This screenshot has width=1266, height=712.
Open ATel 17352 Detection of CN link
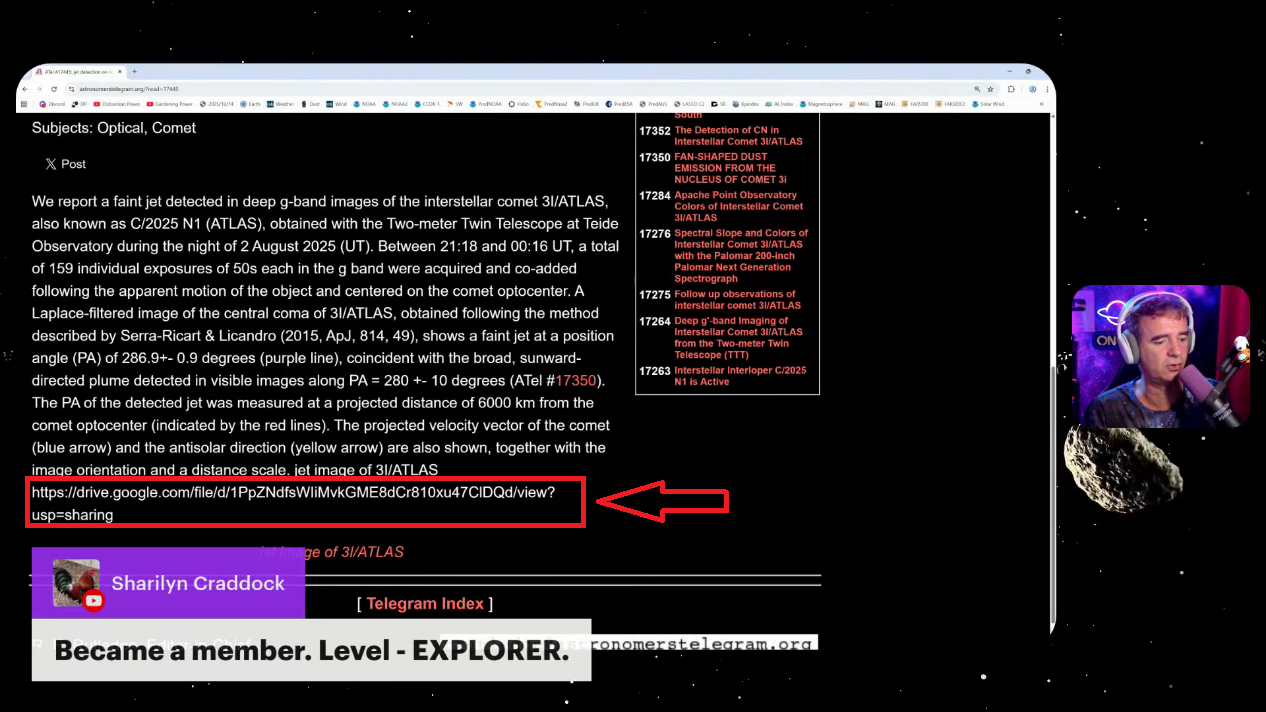pos(738,136)
